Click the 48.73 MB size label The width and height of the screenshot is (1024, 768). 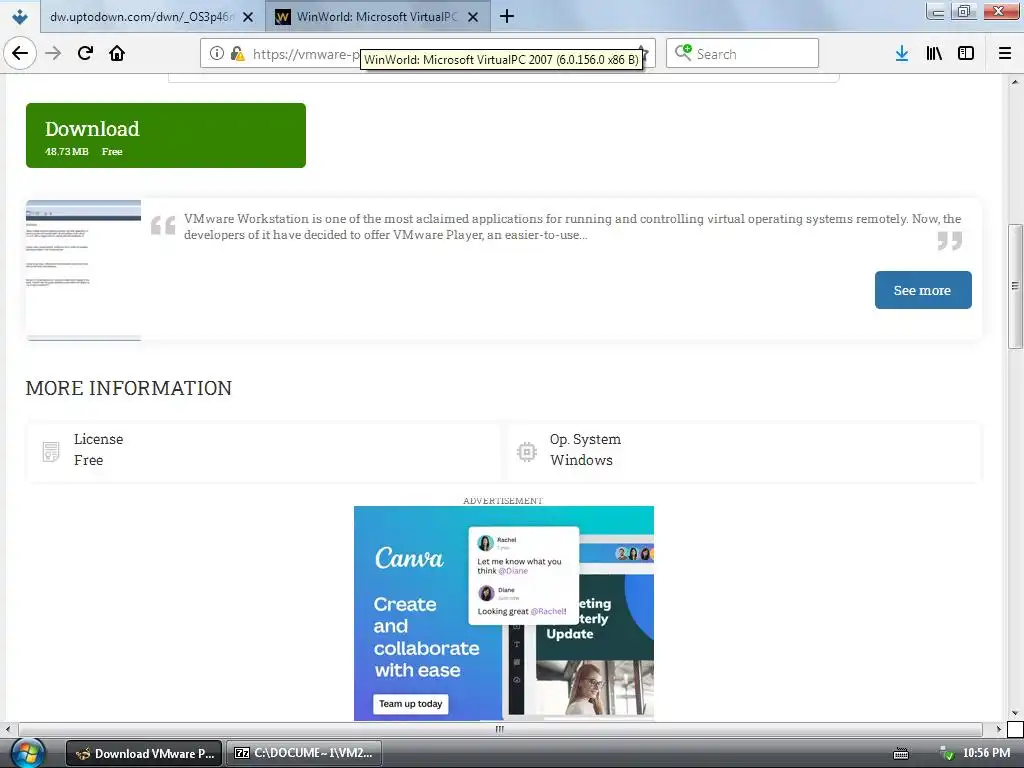point(67,152)
